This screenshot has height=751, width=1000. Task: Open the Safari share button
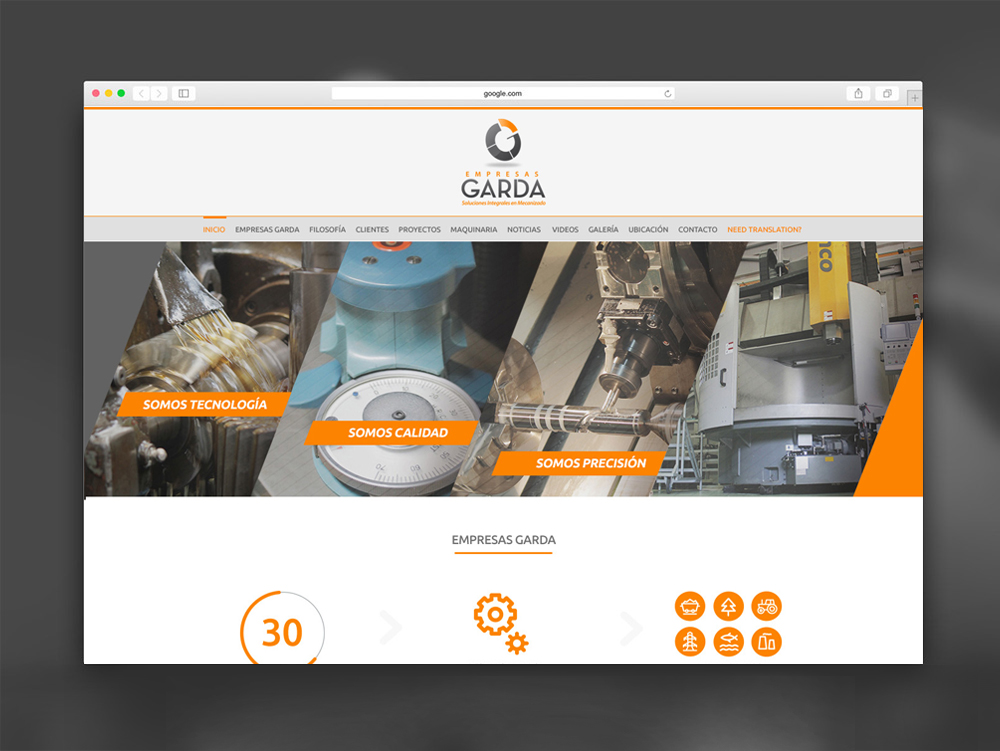click(x=858, y=94)
